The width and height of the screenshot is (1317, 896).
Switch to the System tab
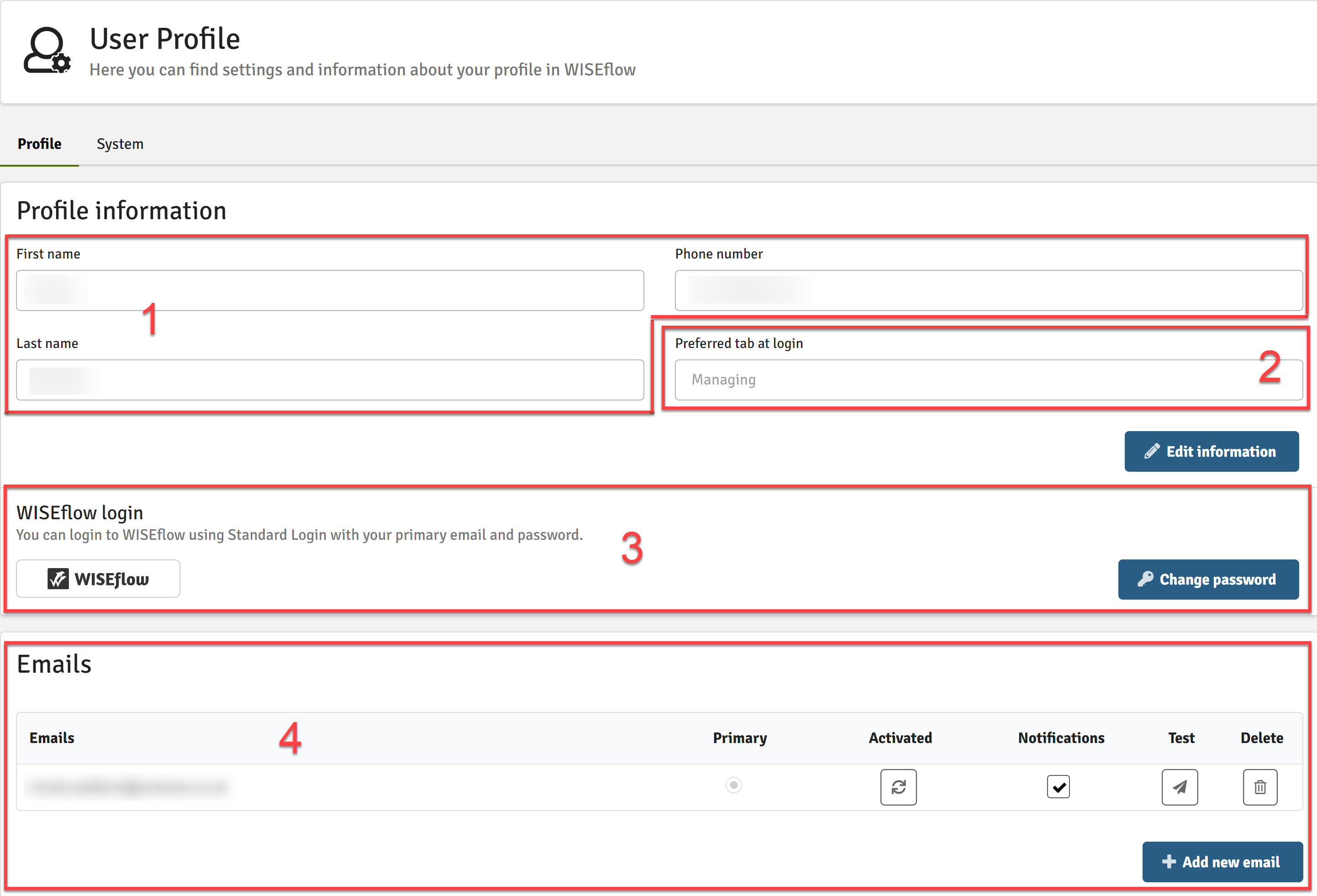click(120, 144)
